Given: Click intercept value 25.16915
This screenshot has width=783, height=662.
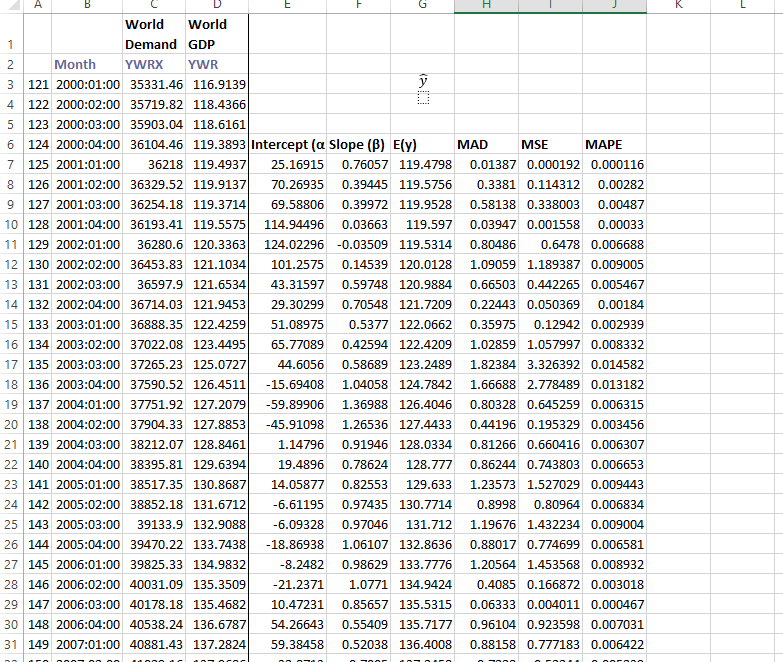Looking at the screenshot, I should (288, 164).
